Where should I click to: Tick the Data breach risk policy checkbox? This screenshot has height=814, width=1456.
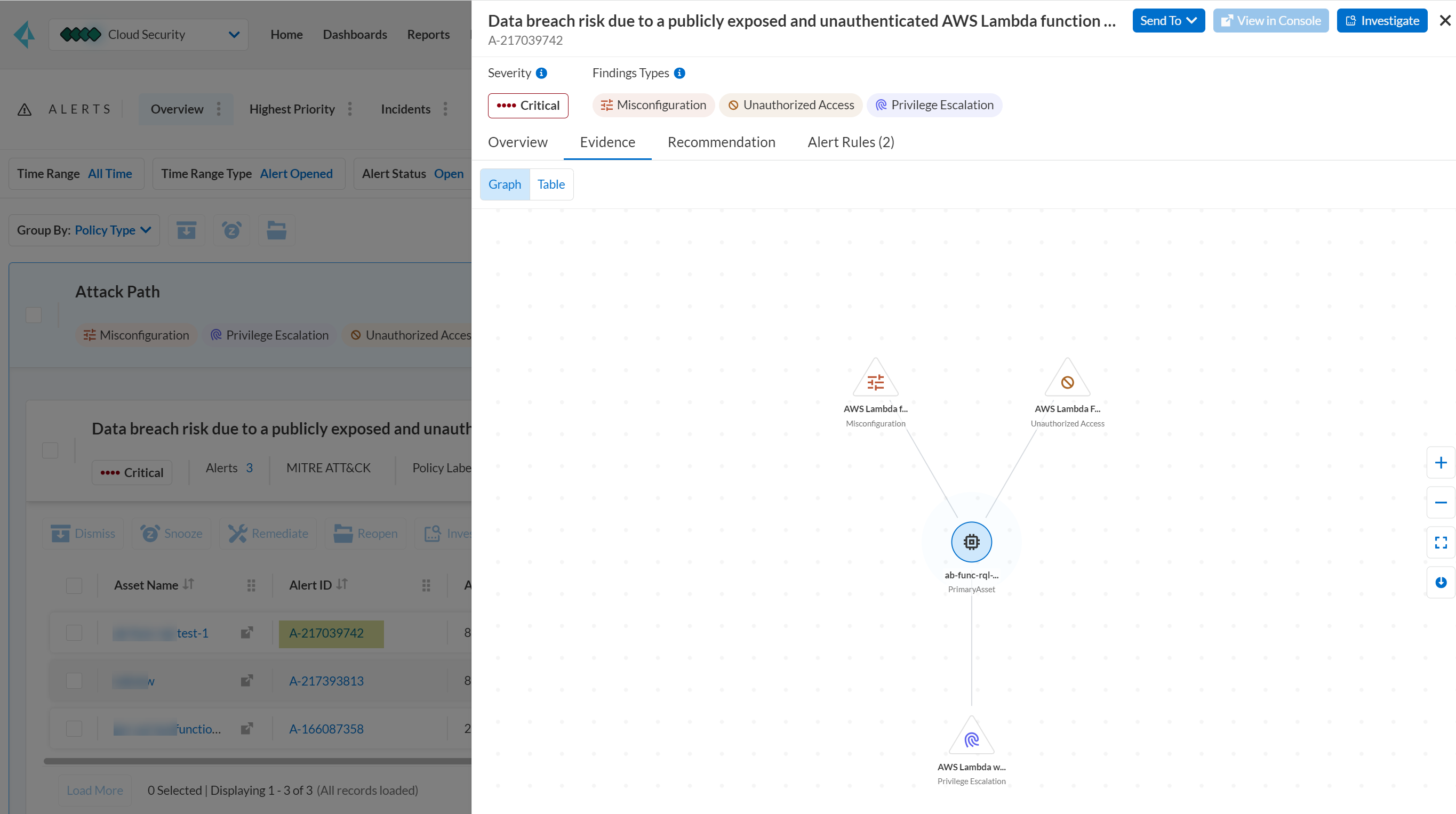click(50, 450)
